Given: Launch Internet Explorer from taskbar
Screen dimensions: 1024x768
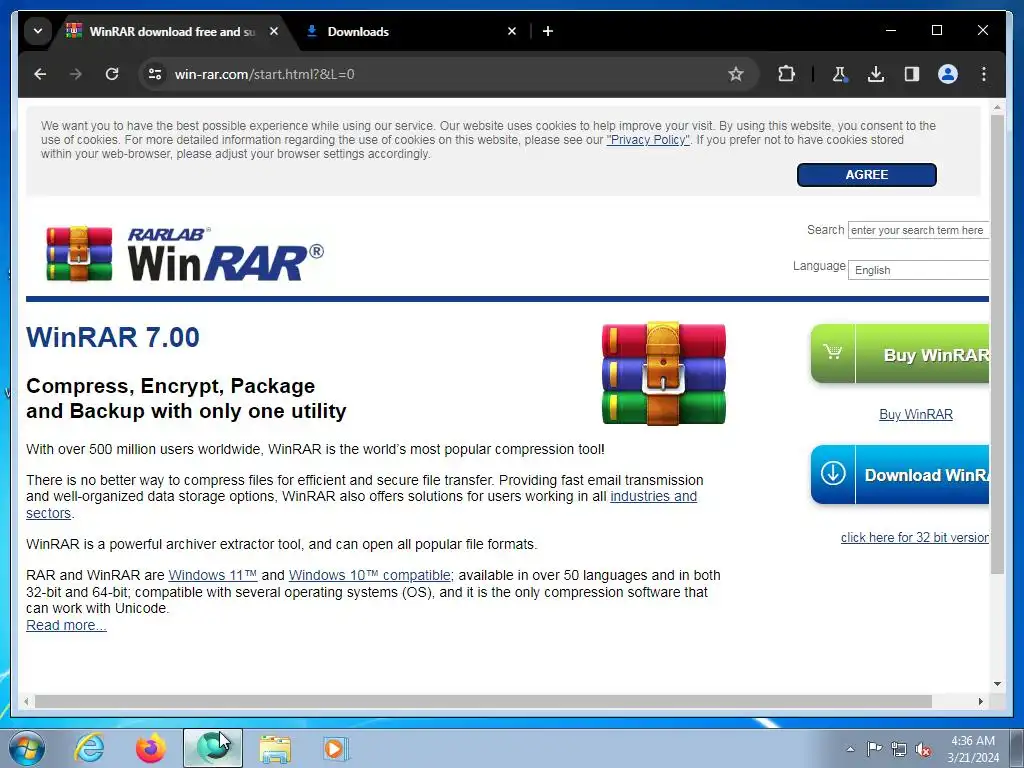Looking at the screenshot, I should coord(89,748).
